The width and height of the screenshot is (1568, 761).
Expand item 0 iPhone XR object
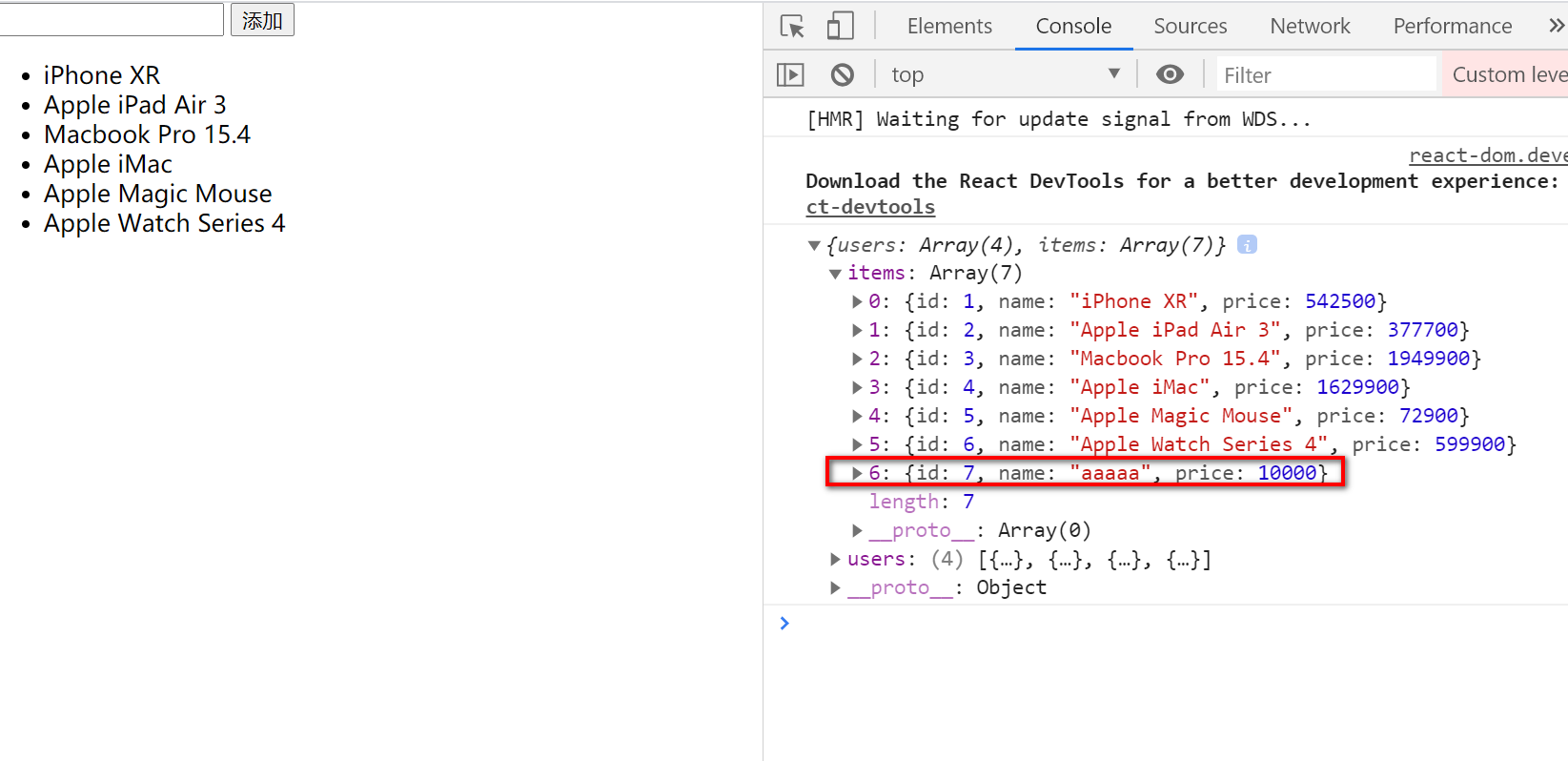(x=857, y=301)
